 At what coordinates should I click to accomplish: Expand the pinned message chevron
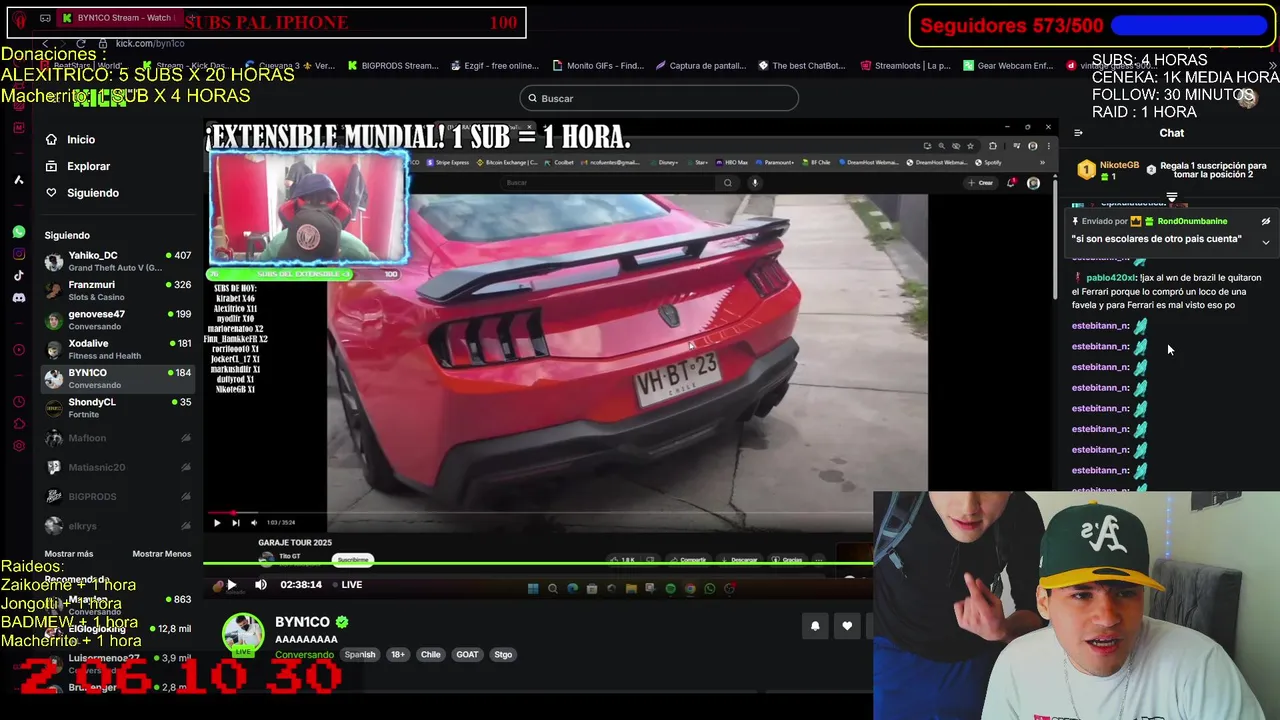point(1265,242)
